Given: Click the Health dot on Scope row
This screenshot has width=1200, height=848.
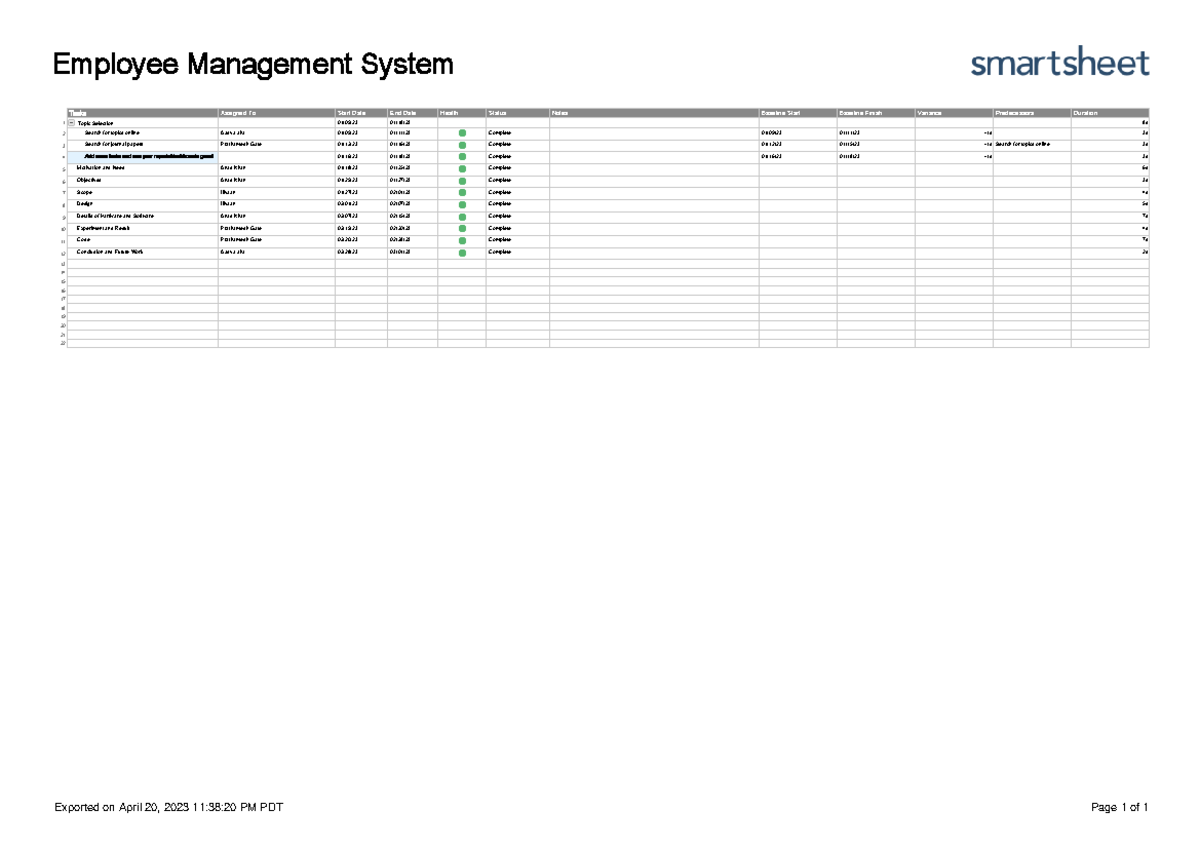Looking at the screenshot, I should (461, 191).
